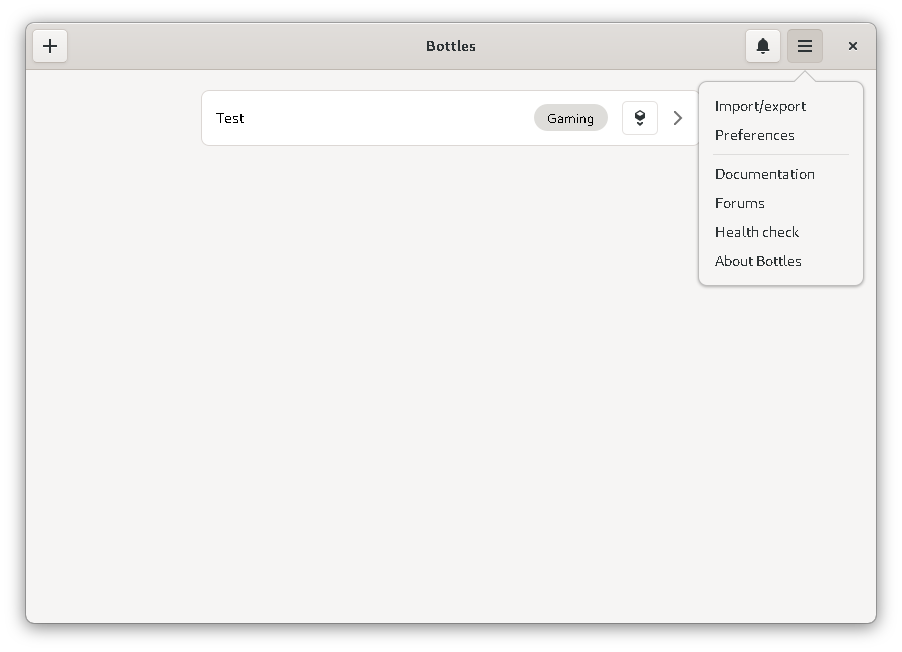
Task: Click the plus icon to create a new bottle
Action: click(x=50, y=46)
